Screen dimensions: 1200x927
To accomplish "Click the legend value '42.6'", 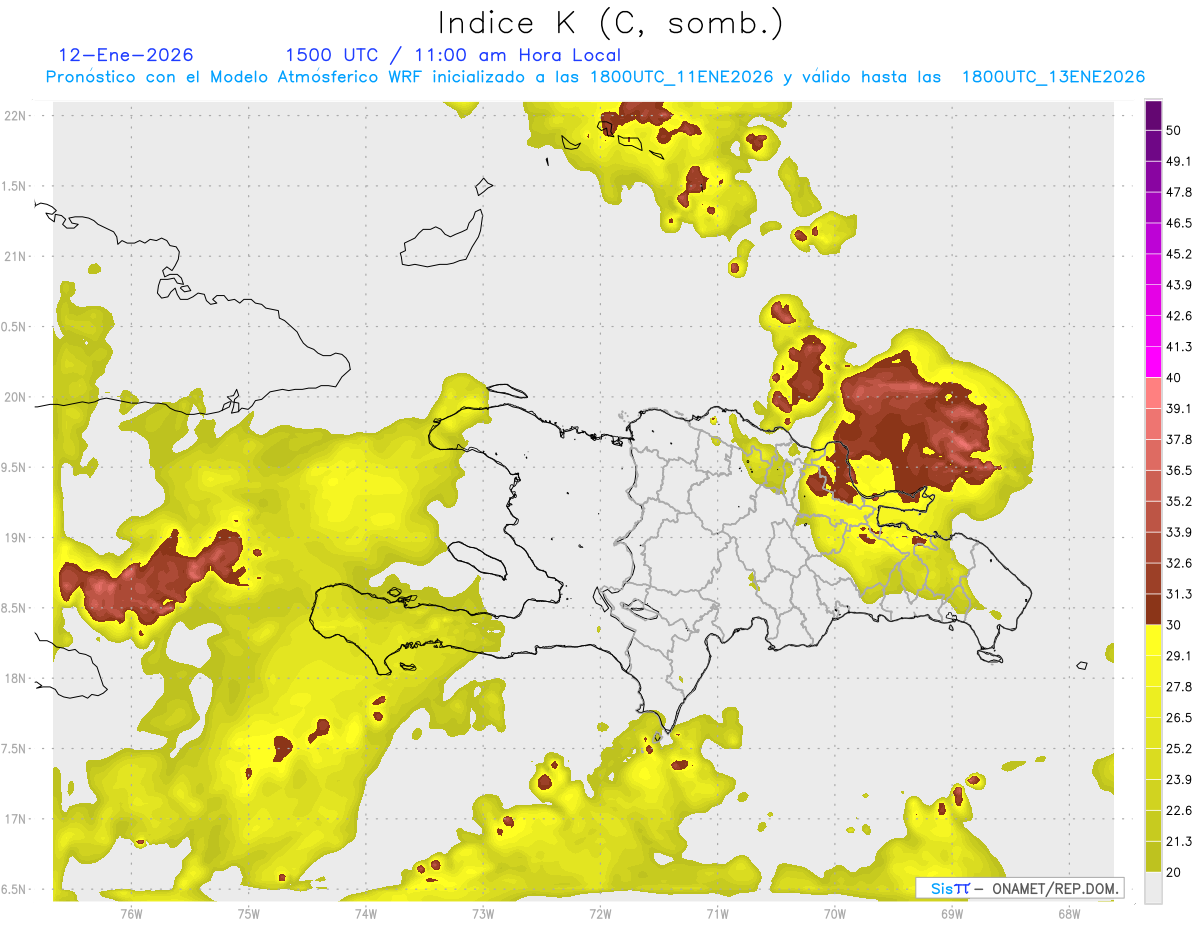I will click(x=1179, y=316).
